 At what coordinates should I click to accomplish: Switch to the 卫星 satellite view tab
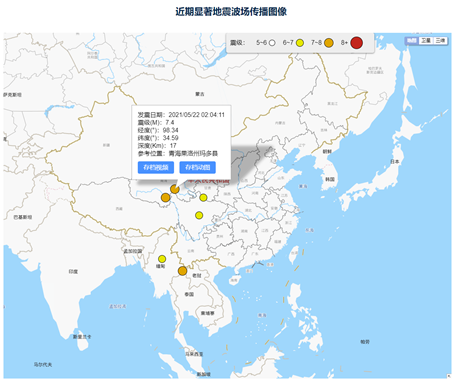click(x=426, y=40)
